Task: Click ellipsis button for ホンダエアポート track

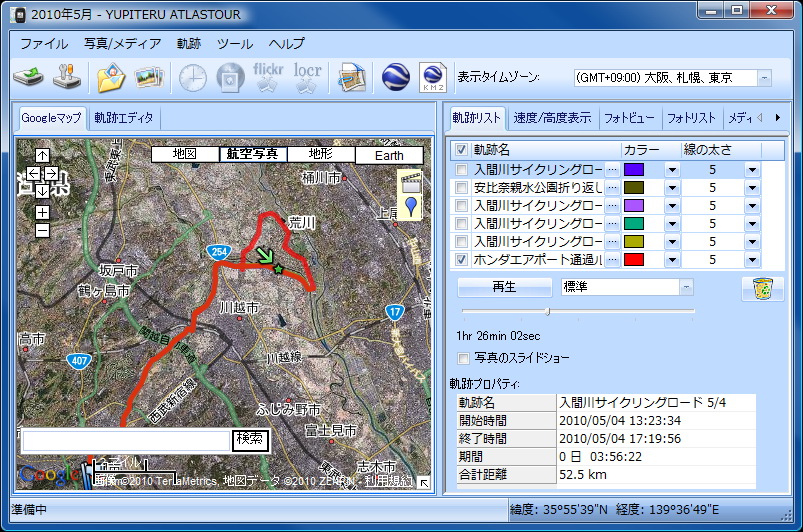Action: (612, 260)
